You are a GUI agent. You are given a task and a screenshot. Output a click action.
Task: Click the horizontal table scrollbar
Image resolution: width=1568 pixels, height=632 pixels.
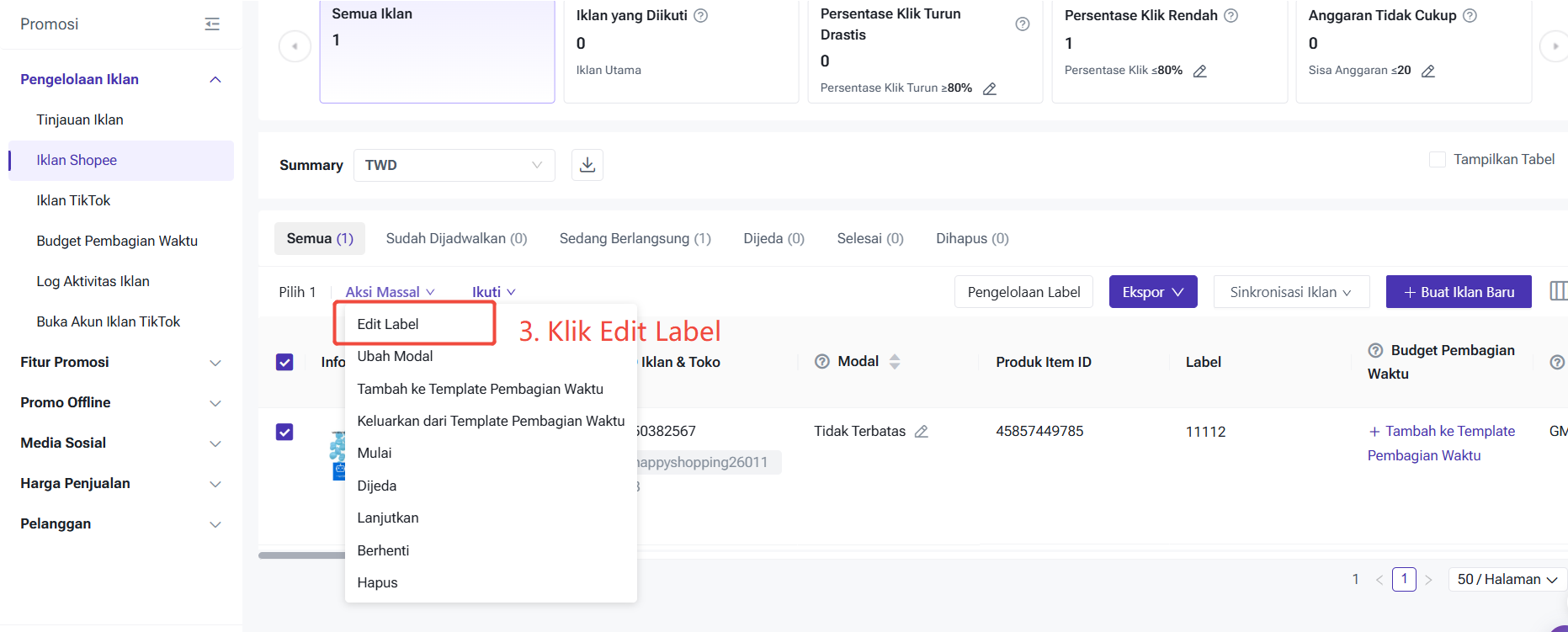(301, 555)
